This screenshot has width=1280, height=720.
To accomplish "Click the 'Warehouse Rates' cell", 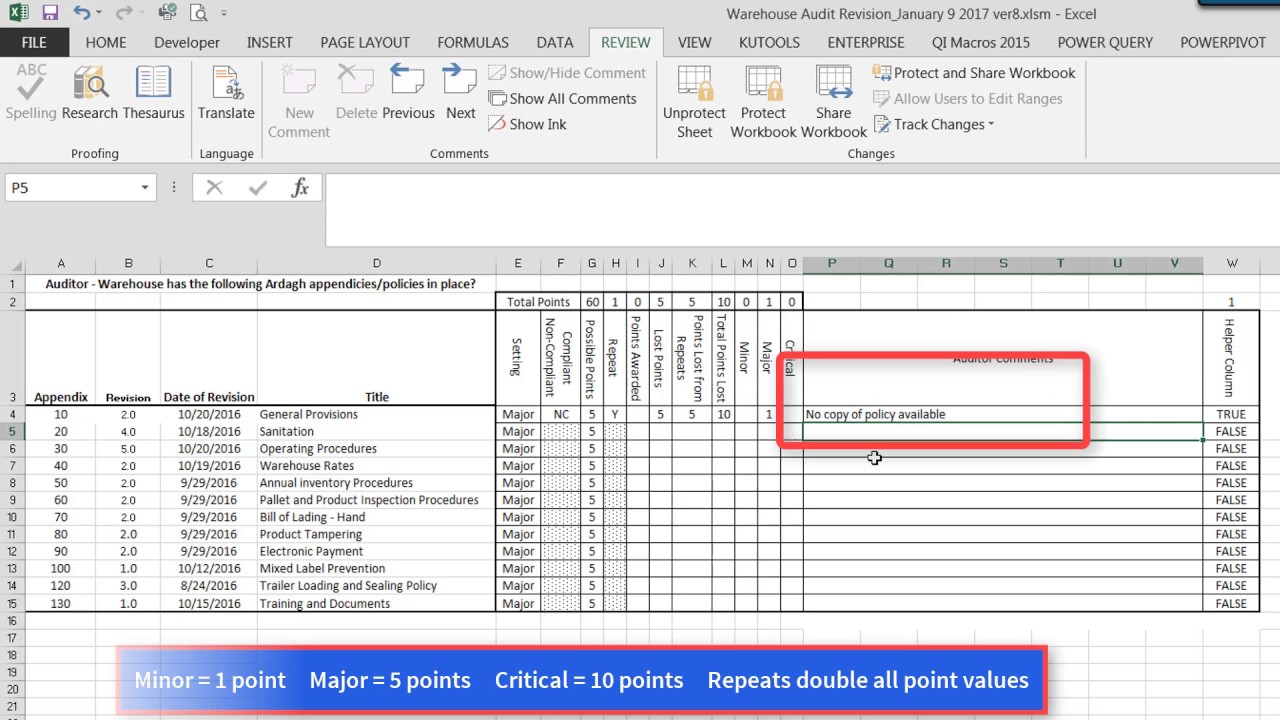I will tap(376, 465).
